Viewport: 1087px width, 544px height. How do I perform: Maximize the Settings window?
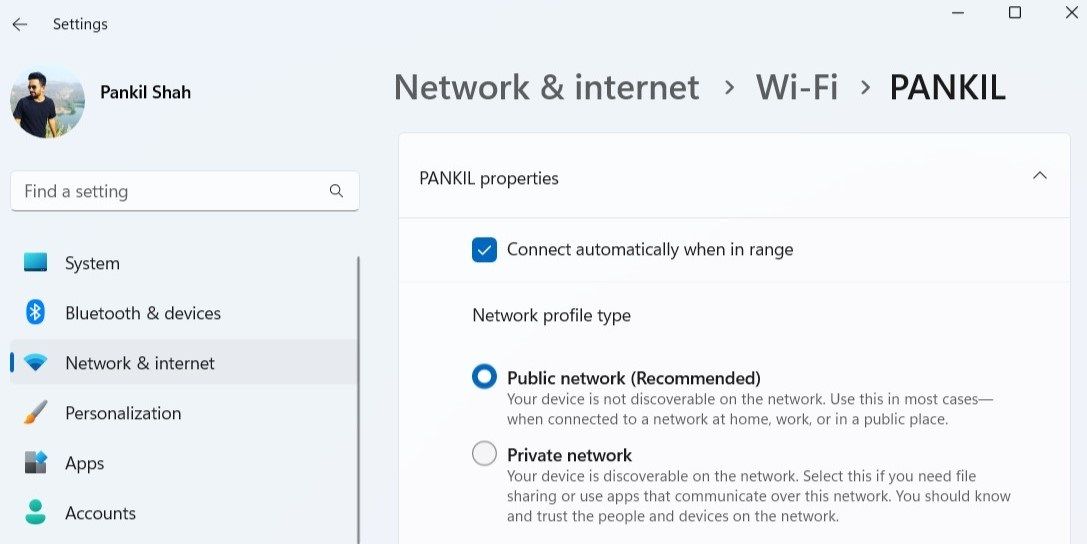(x=1015, y=12)
